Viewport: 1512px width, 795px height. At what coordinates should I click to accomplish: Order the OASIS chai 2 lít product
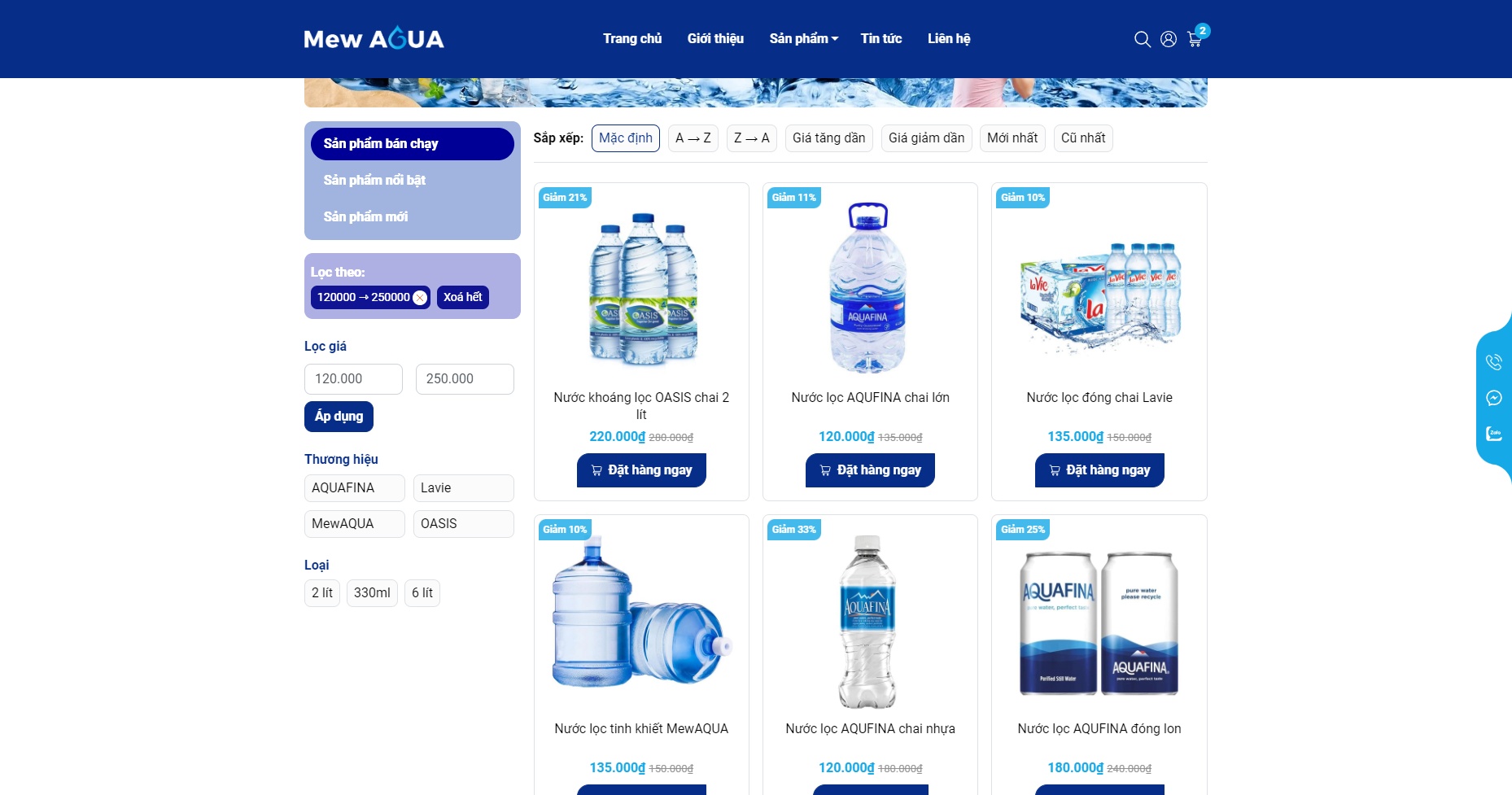tap(641, 470)
